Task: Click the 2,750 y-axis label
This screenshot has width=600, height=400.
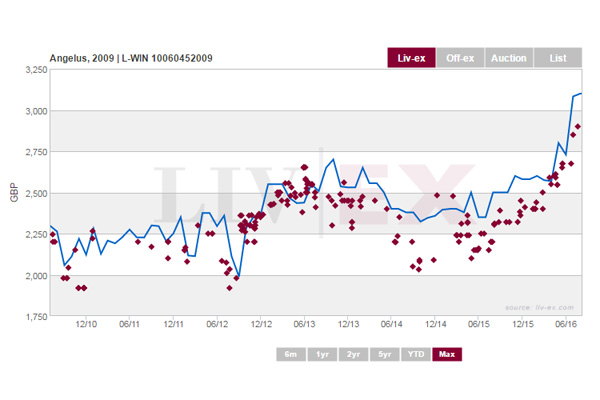Action: (x=36, y=152)
